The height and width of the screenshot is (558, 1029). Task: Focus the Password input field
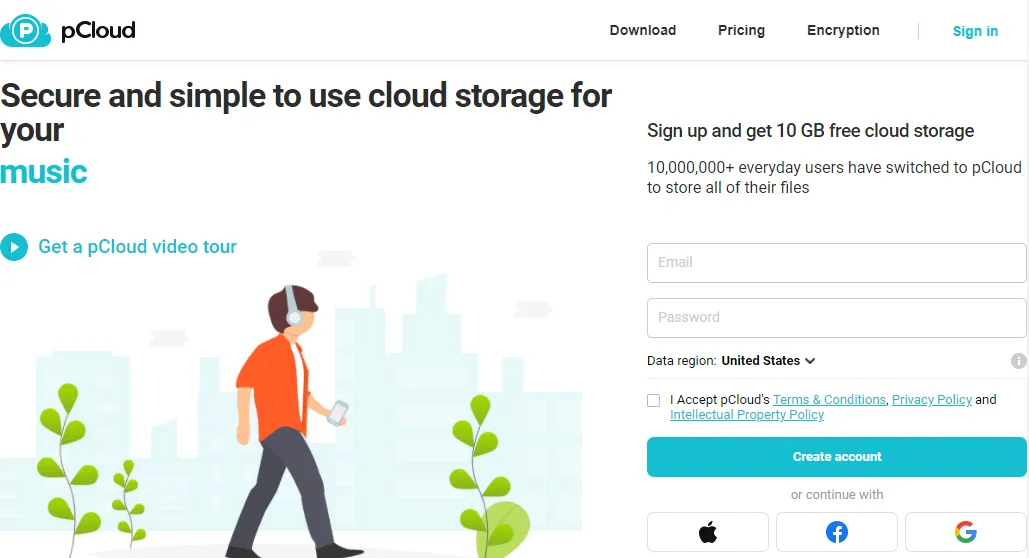836,318
